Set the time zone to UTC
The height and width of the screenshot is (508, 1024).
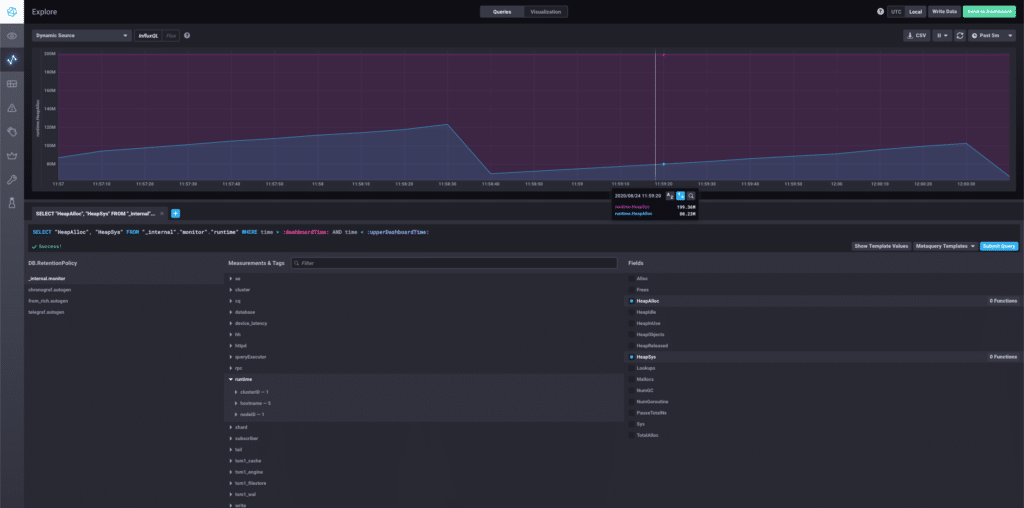click(896, 12)
